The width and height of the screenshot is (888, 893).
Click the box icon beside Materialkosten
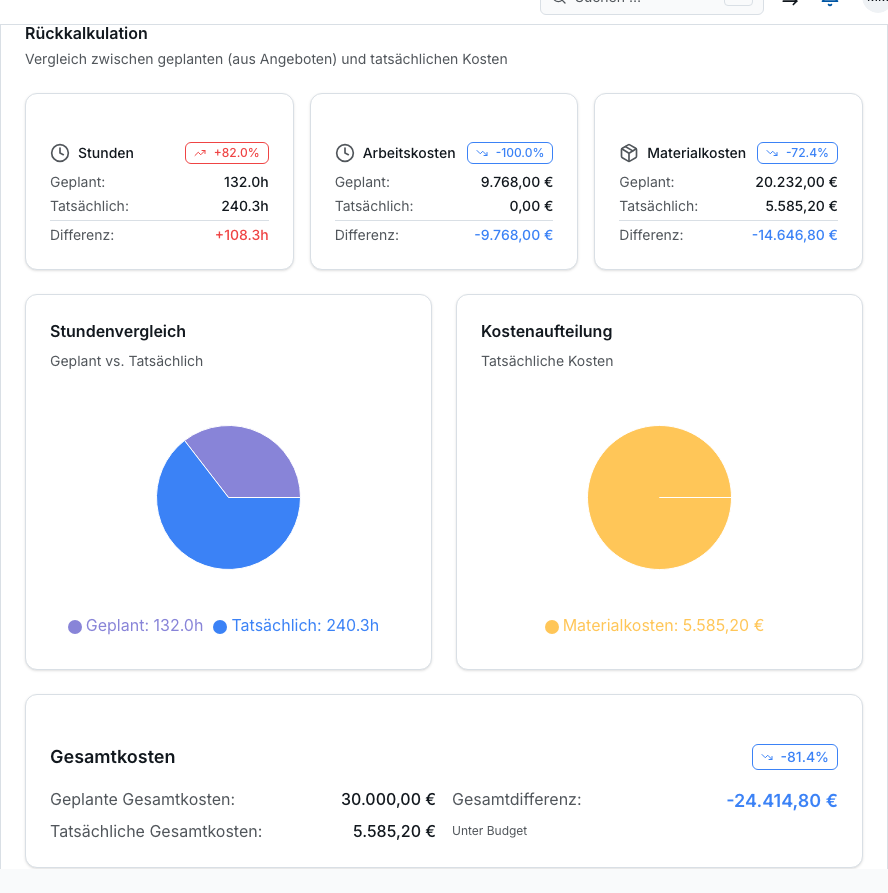tap(629, 153)
